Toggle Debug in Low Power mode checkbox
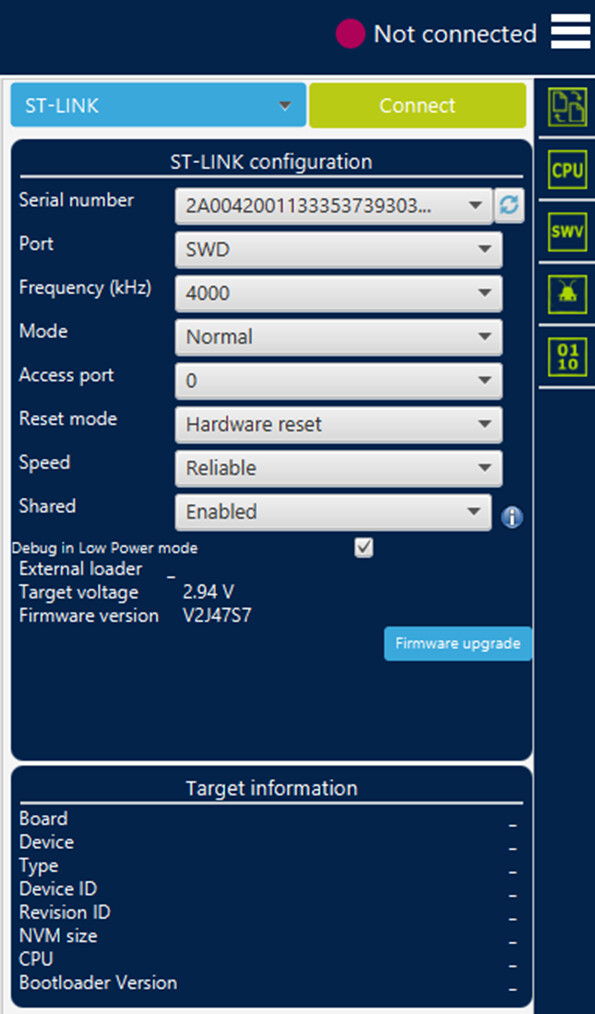This screenshot has width=595, height=1014. point(363,548)
